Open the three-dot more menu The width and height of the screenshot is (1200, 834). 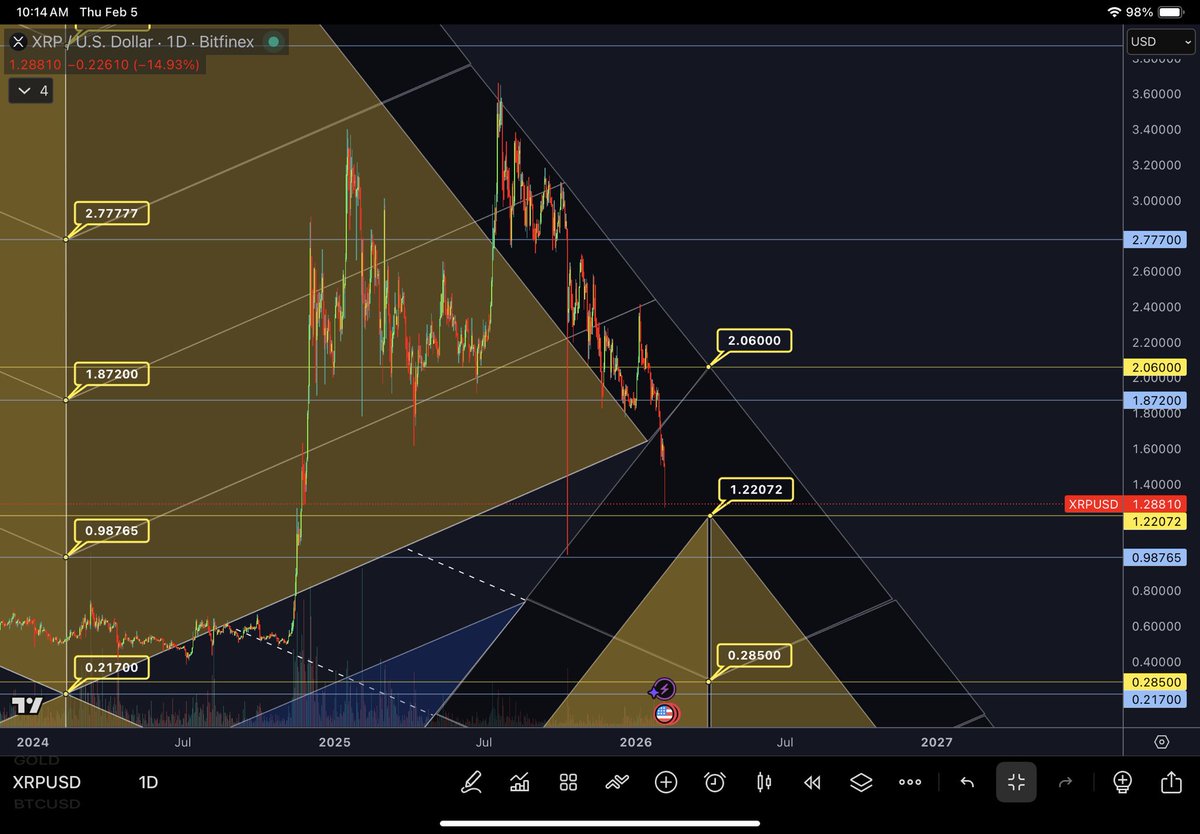tap(910, 783)
